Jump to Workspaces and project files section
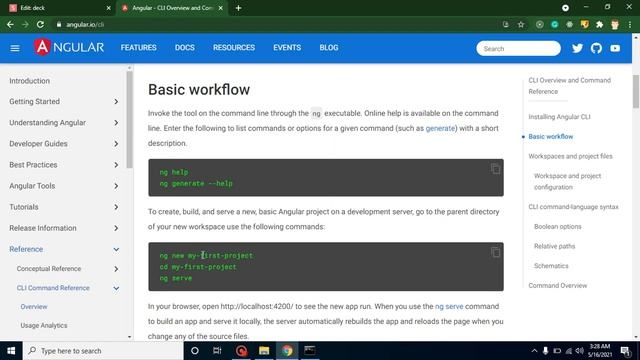 click(x=570, y=156)
